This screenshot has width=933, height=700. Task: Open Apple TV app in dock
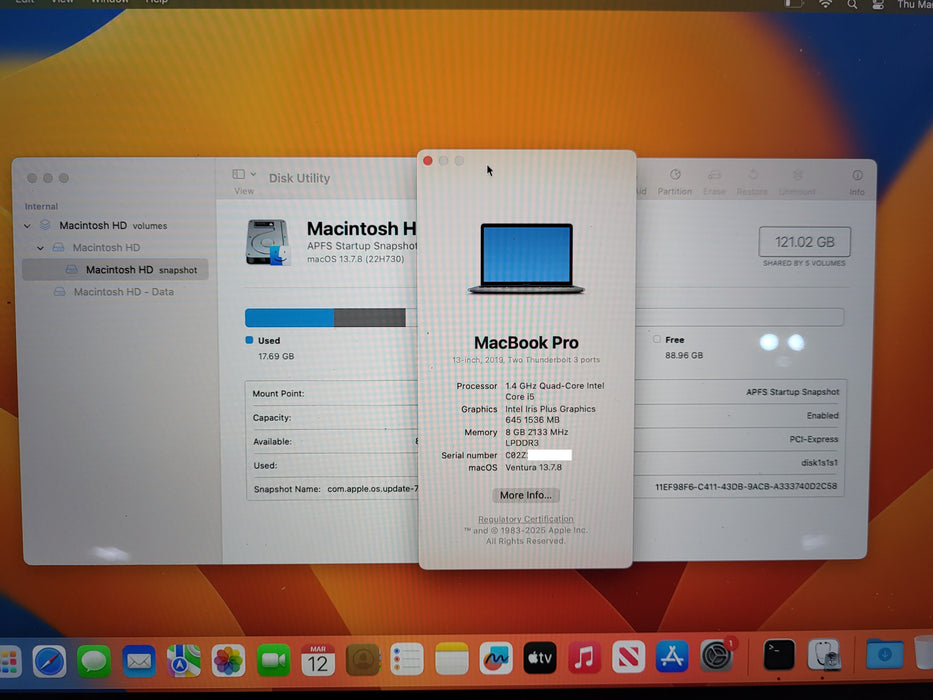pyautogui.click(x=540, y=657)
